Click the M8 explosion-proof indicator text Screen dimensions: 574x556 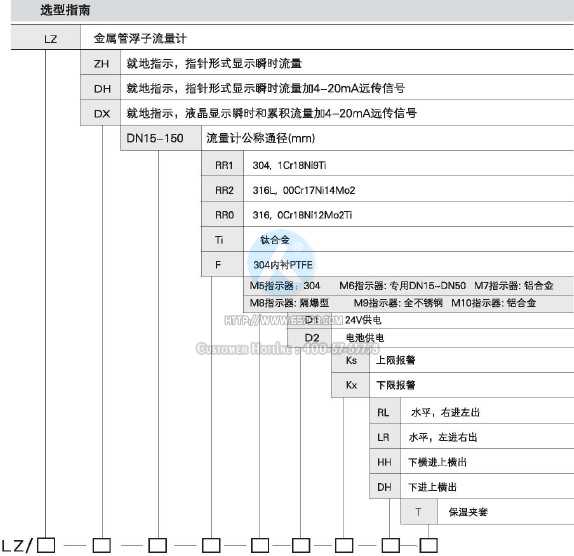[289, 303]
